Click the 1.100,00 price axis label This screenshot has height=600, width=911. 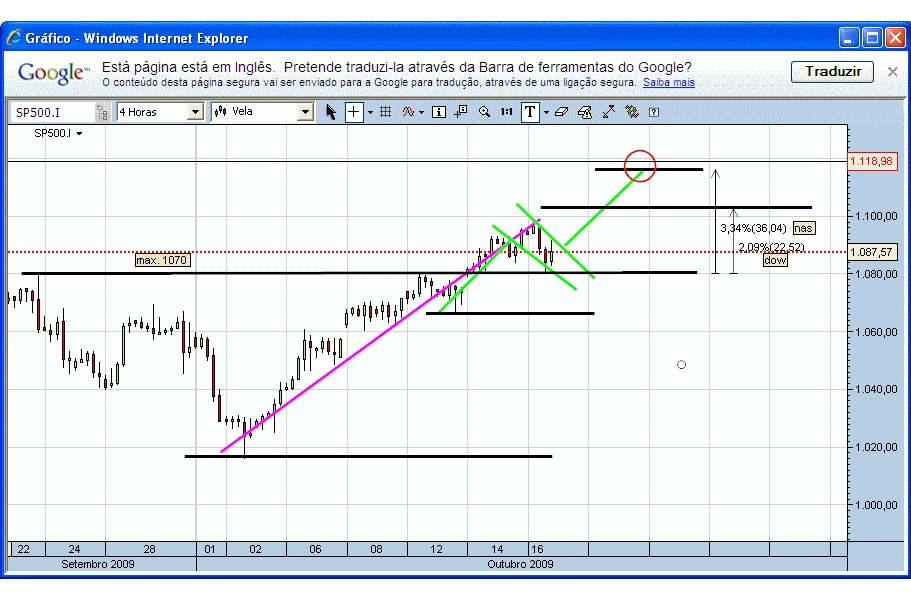876,216
